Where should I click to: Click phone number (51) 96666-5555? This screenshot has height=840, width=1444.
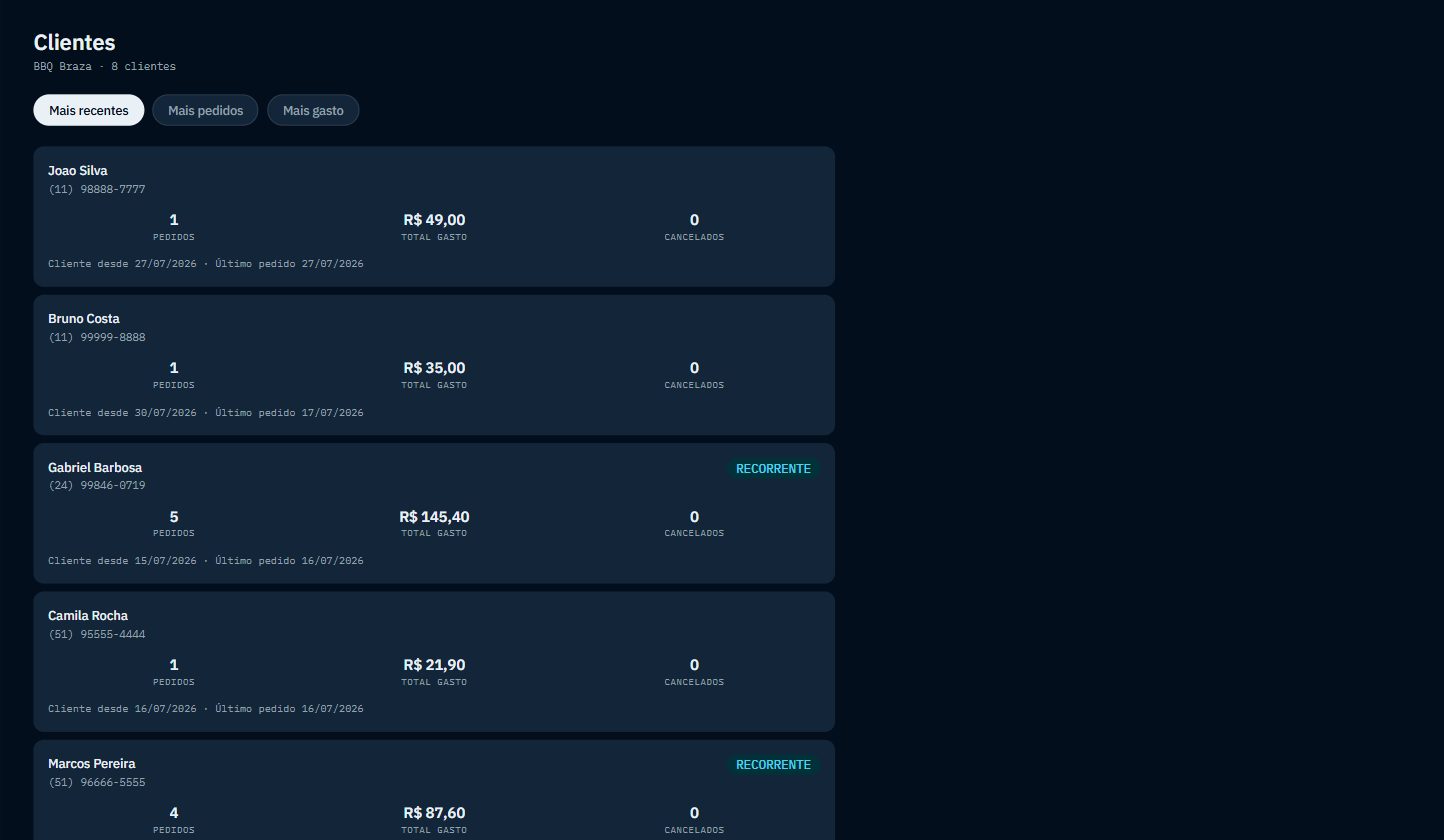coord(97,782)
